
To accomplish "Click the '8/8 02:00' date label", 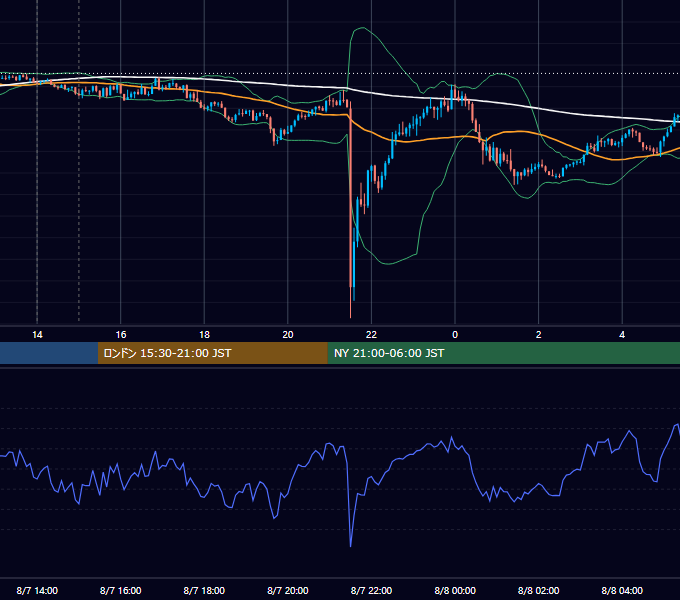I will pos(539,590).
